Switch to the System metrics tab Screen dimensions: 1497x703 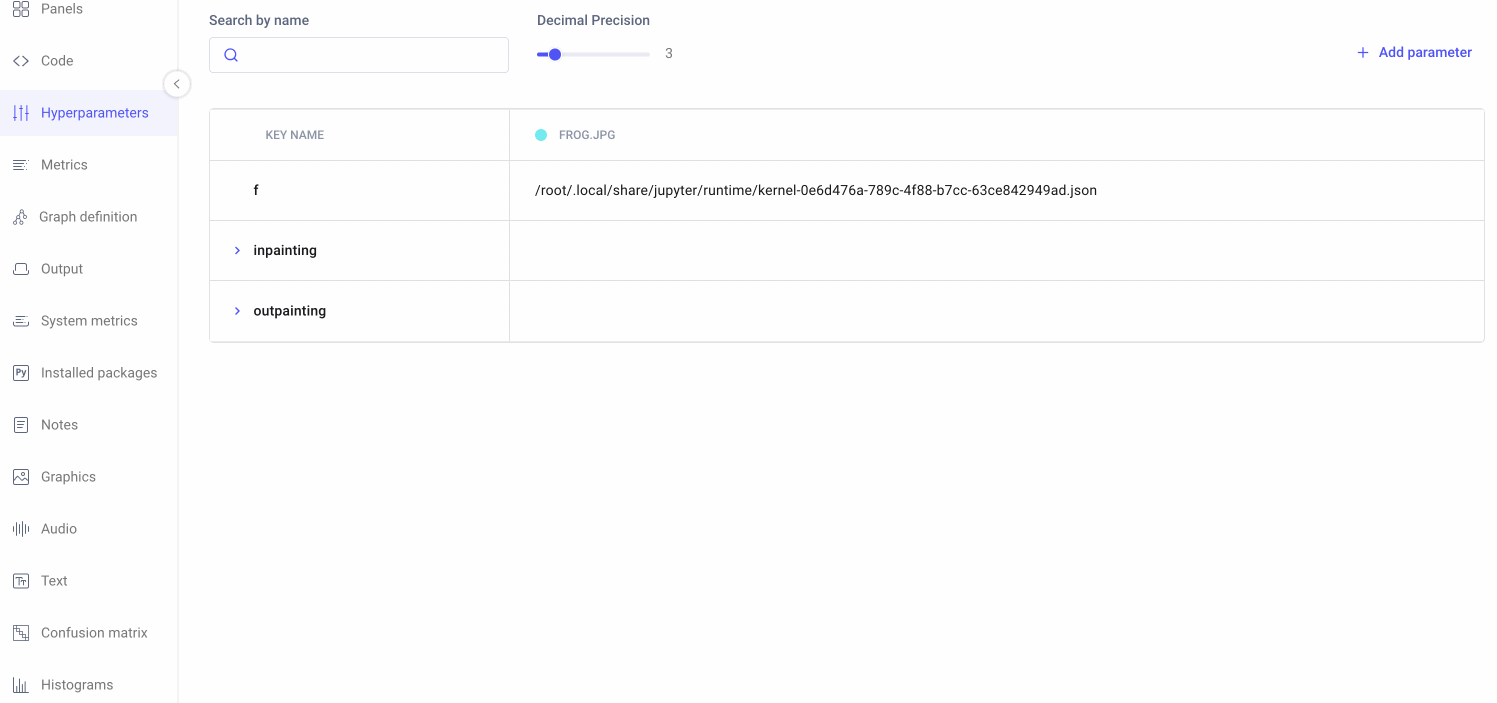(x=88, y=321)
